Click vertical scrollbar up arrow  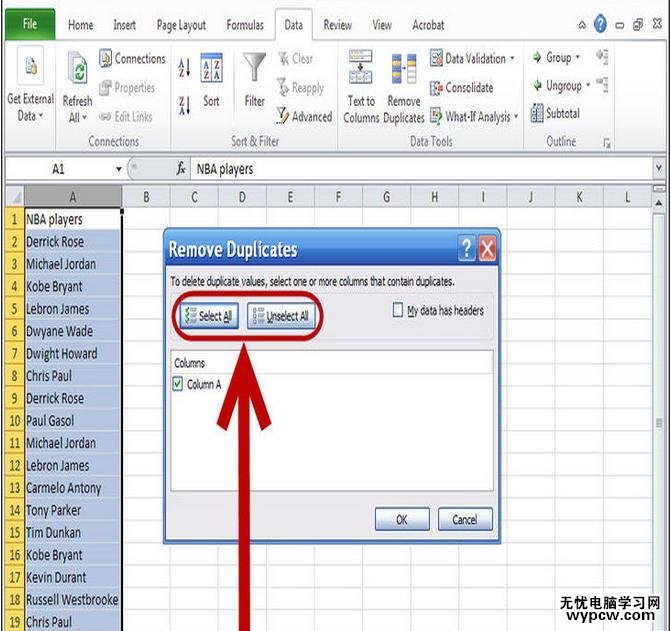tap(659, 202)
